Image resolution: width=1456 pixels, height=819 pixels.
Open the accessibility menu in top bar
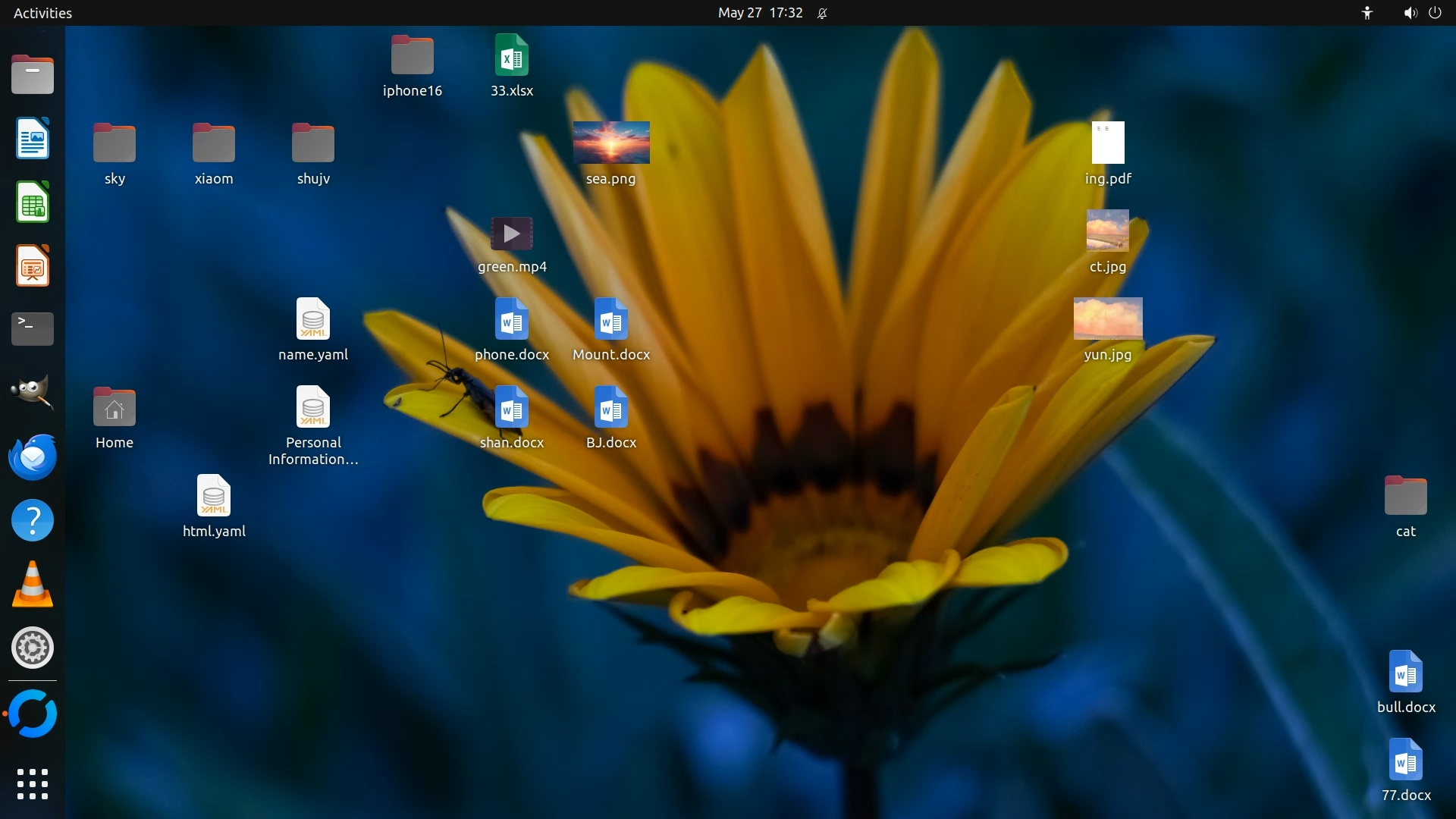coord(1367,13)
